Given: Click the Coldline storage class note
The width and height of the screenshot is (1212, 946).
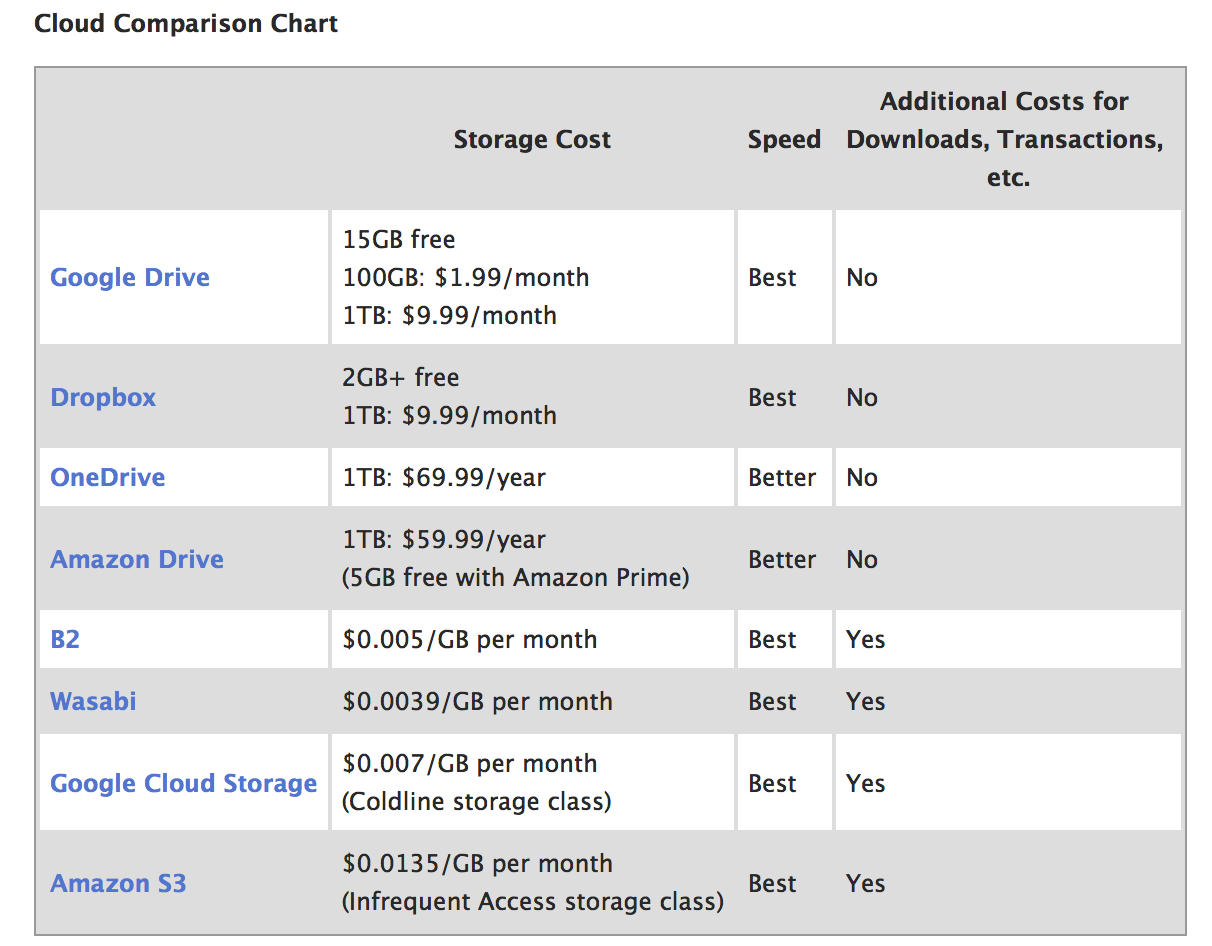Looking at the screenshot, I should [x=477, y=802].
